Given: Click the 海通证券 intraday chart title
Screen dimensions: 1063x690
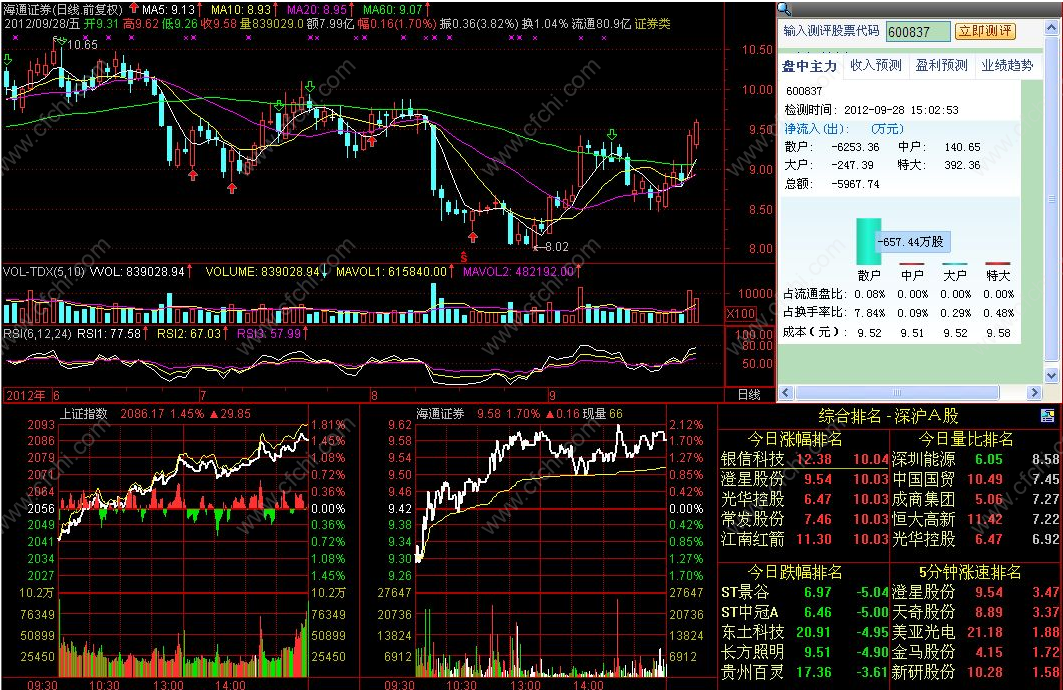Looking at the screenshot, I should 440,413.
